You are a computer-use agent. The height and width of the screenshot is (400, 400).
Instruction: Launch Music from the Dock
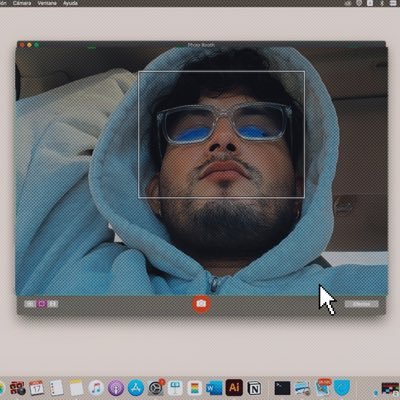96,388
